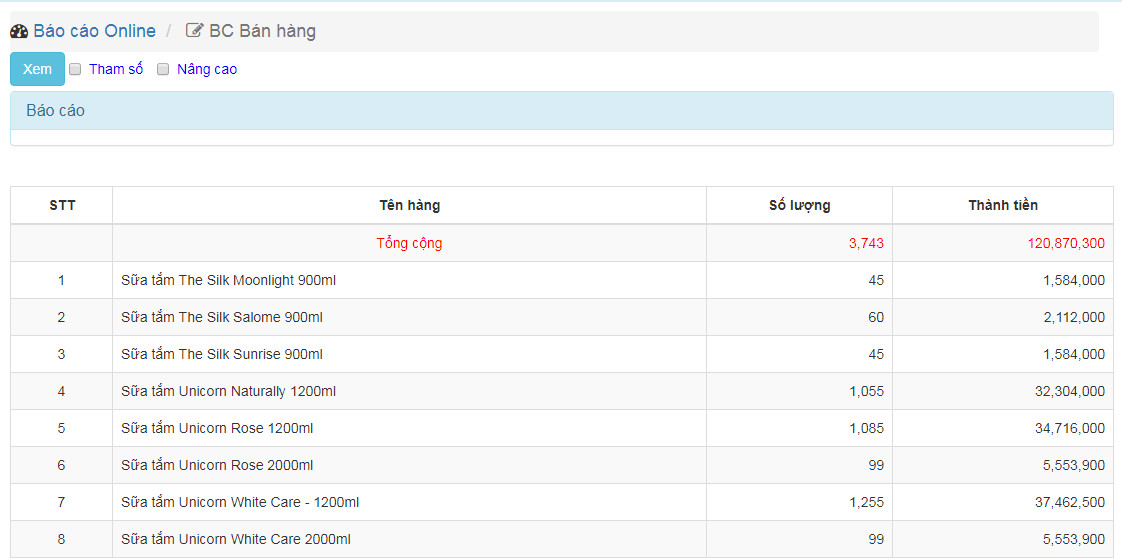Click the total quantity 3,743
This screenshot has width=1122, height=560.
pos(867,243)
